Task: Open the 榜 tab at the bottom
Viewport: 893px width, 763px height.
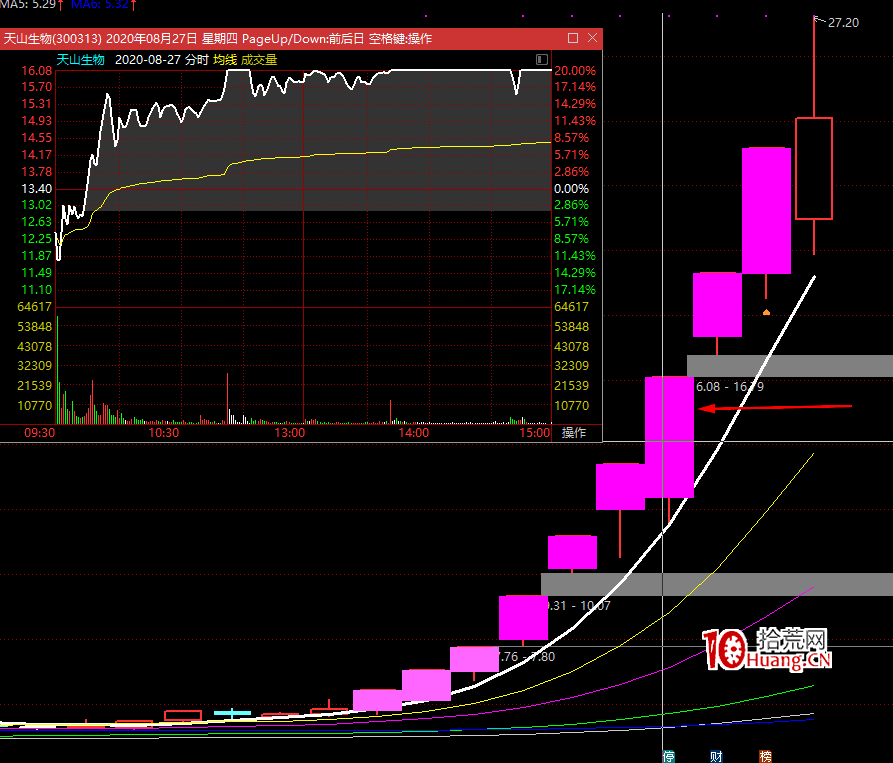Action: tap(765, 756)
